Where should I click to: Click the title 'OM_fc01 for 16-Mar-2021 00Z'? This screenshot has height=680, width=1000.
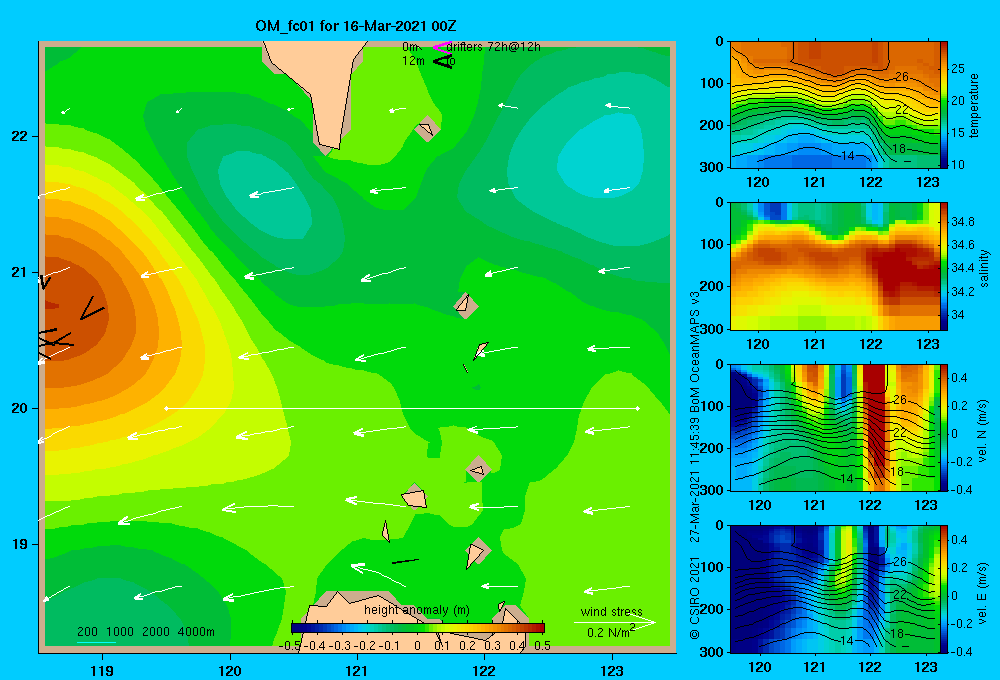pos(355,26)
